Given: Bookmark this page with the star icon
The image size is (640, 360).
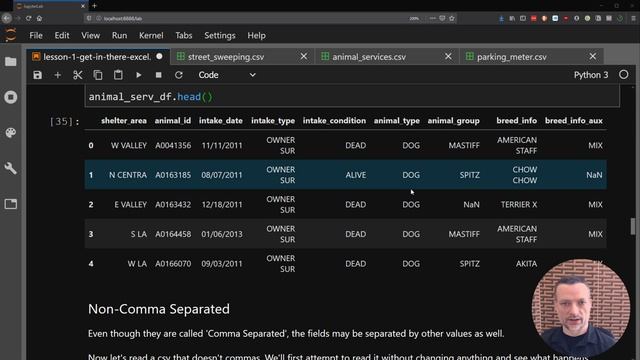Looking at the screenshot, I should (452, 18).
